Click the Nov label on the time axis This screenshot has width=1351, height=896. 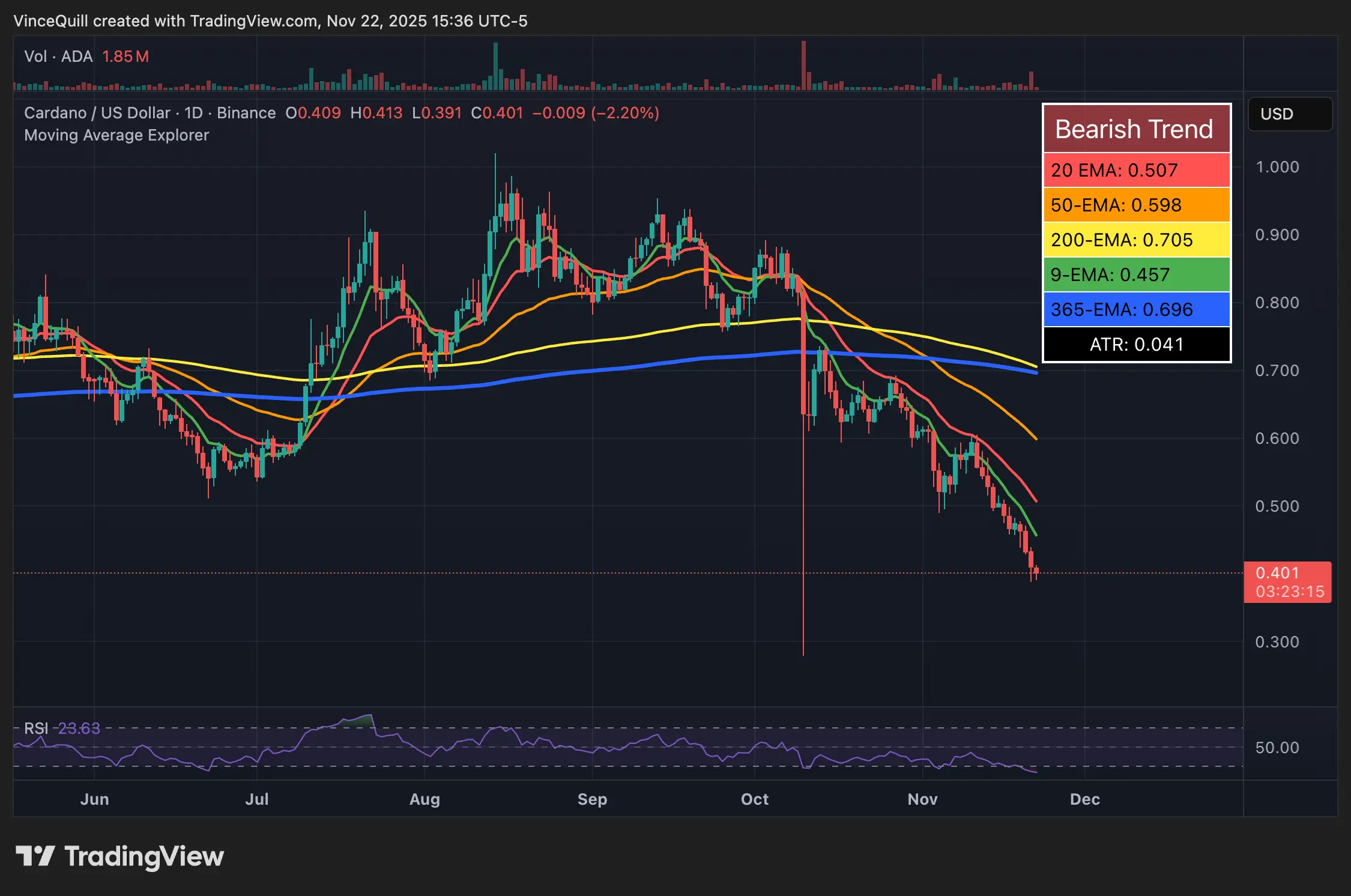[x=923, y=799]
